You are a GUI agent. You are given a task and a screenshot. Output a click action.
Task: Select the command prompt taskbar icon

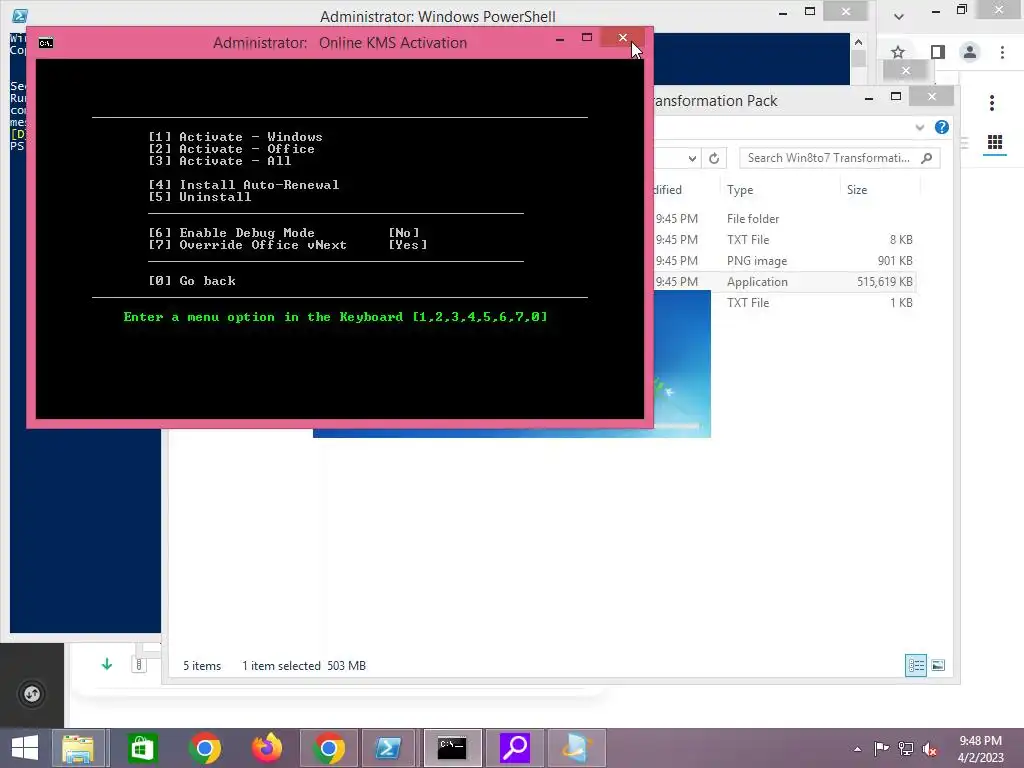pyautogui.click(x=452, y=748)
